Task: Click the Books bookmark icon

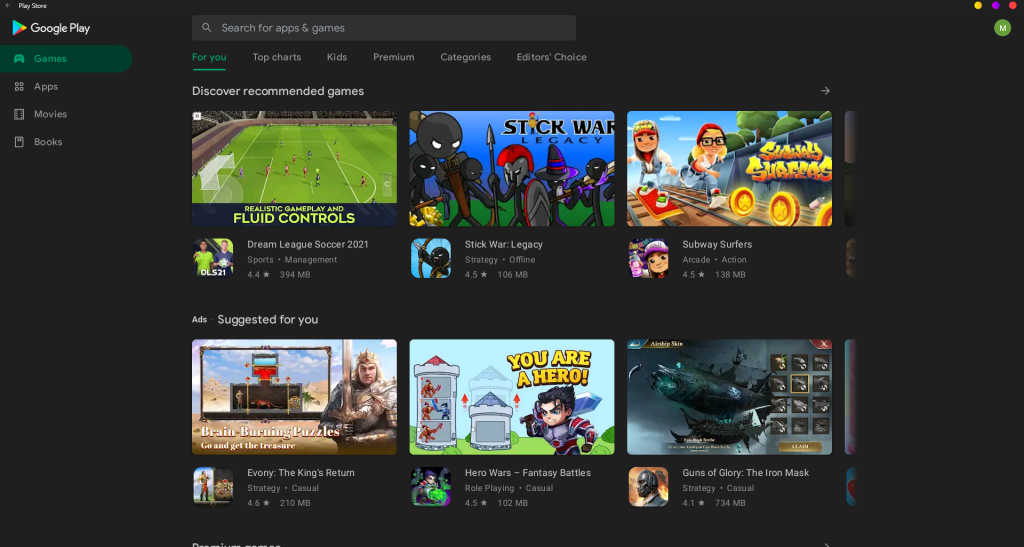Action: pos(20,142)
